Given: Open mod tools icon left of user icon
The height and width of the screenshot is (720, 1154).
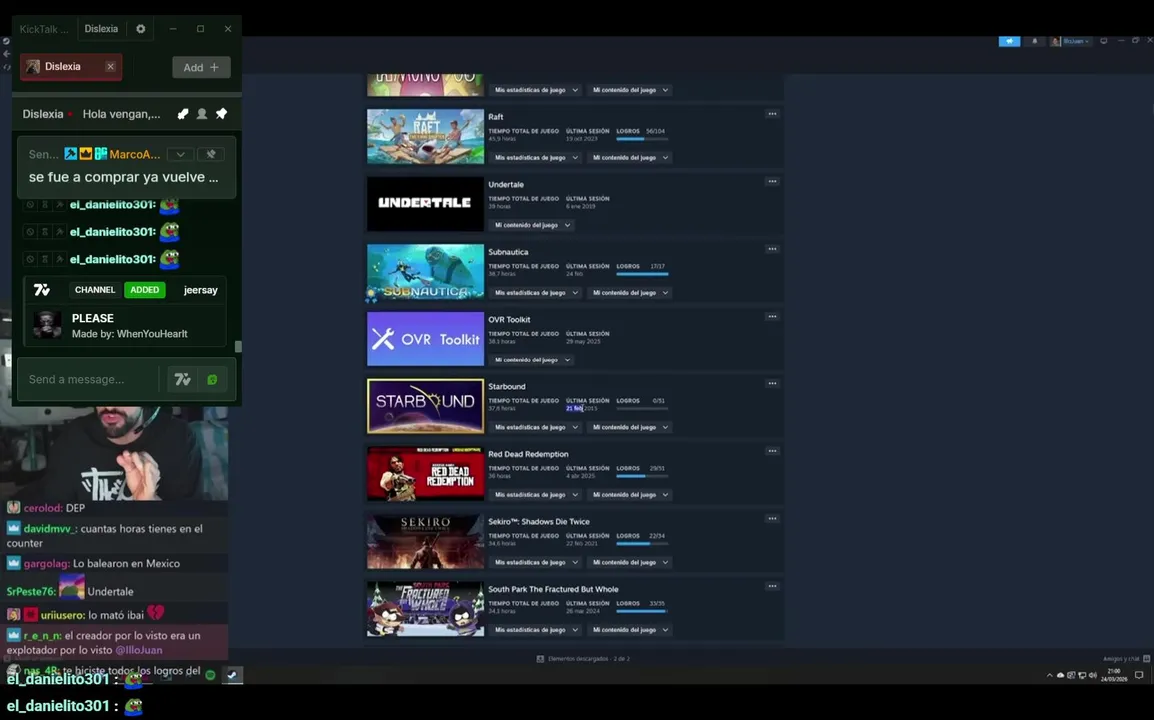Looking at the screenshot, I should 183,113.
